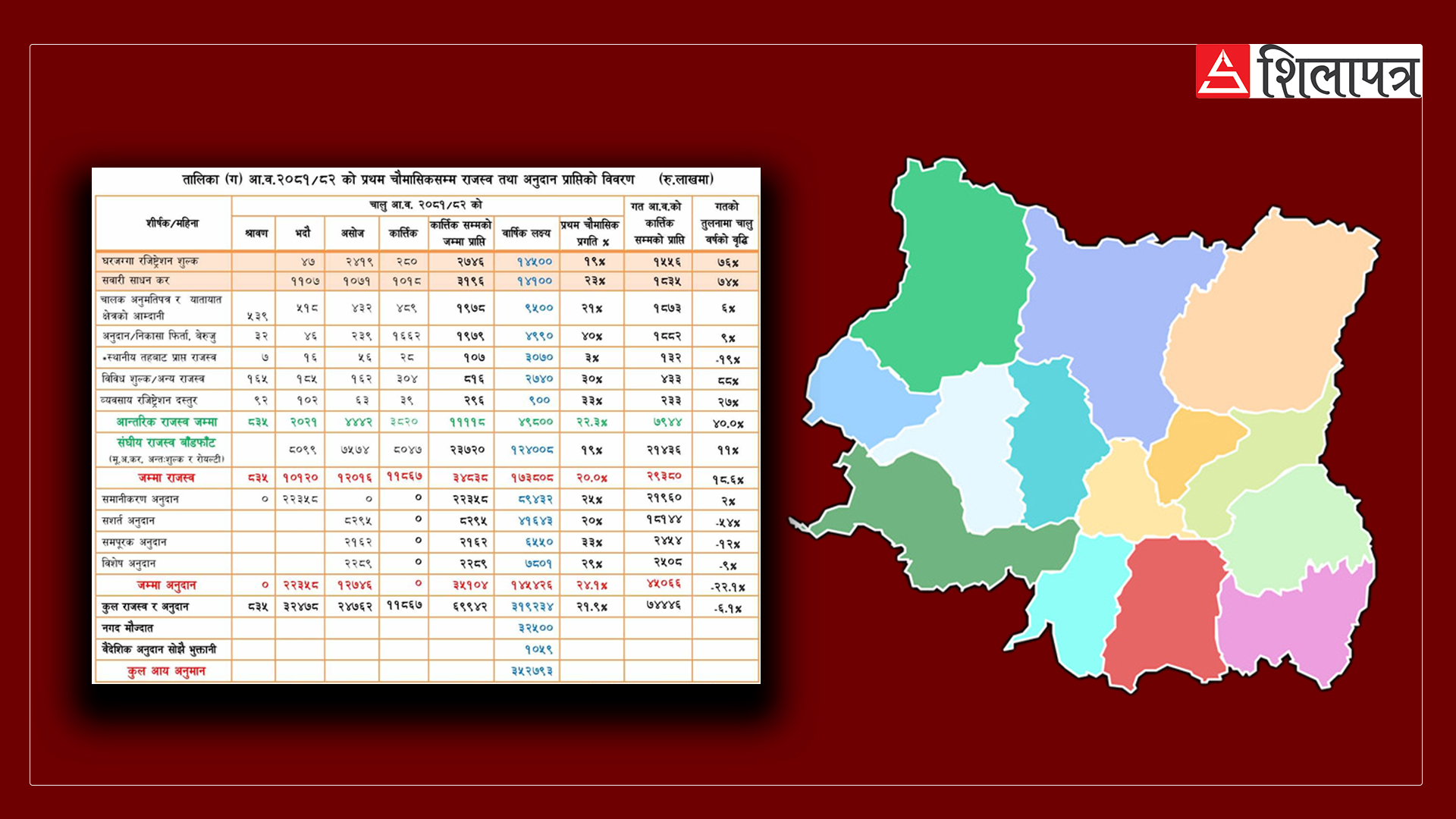The height and width of the screenshot is (819, 1456).
Task: Click the red Shilapatra triangle logo icon
Action: 1222,71
